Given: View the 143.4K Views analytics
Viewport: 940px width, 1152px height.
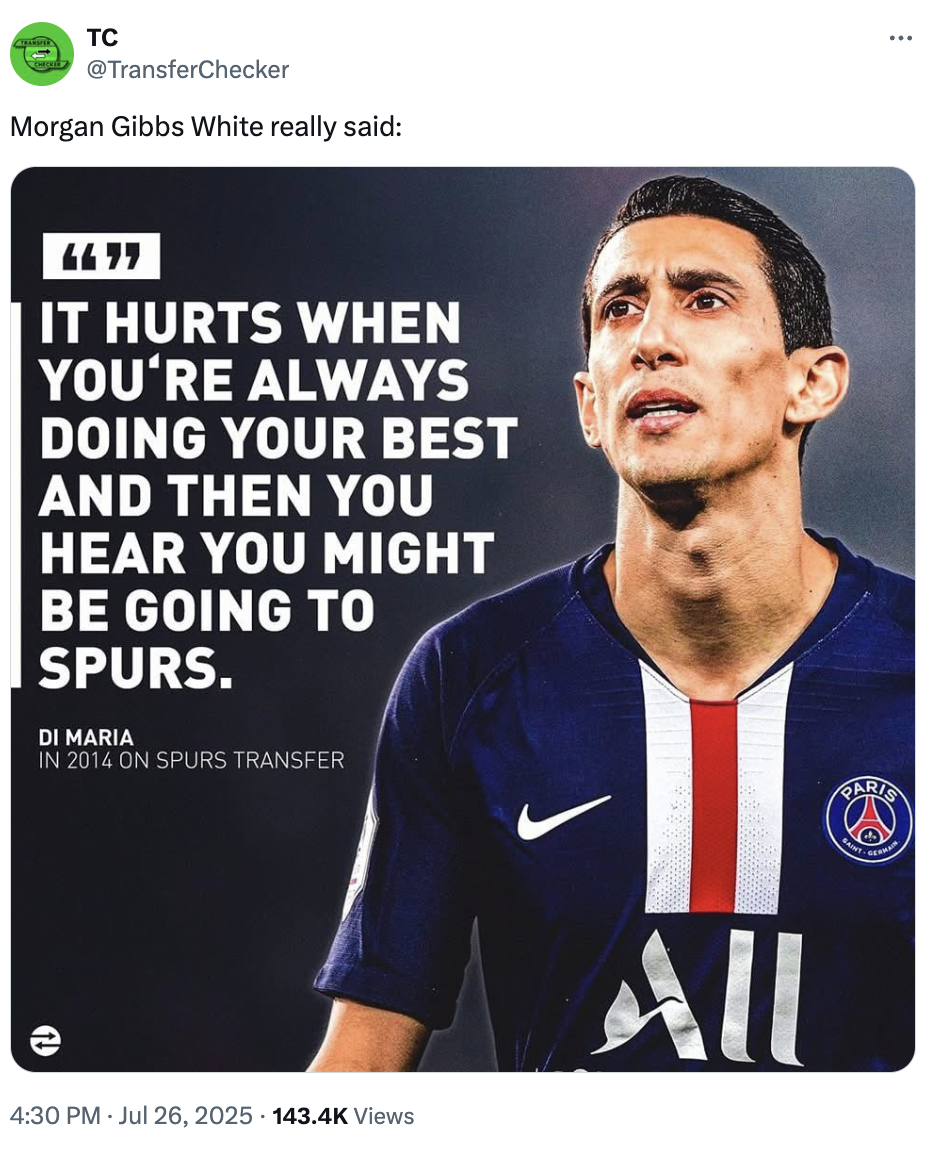Looking at the screenshot, I should pos(343,1115).
